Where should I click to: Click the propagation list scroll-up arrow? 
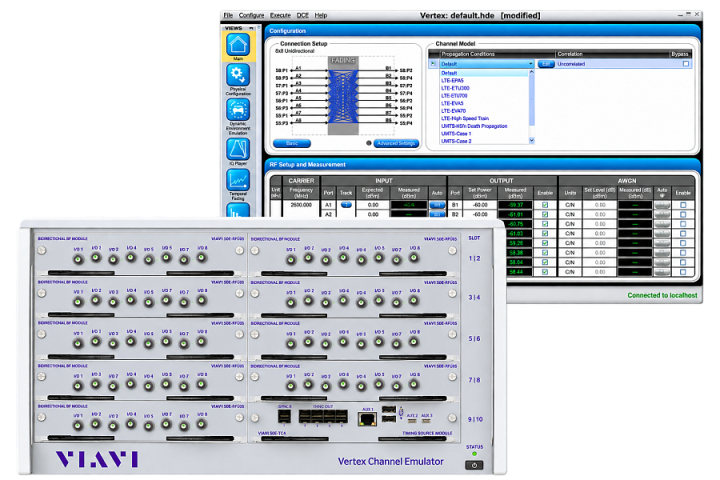coord(532,72)
